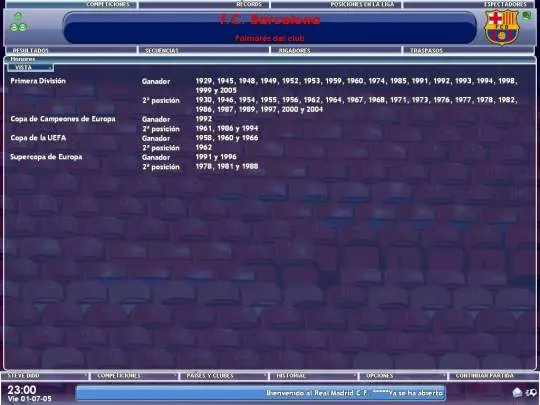Select the Copa de Campeones de Europa label
The height and width of the screenshot is (405, 540).
63,119
